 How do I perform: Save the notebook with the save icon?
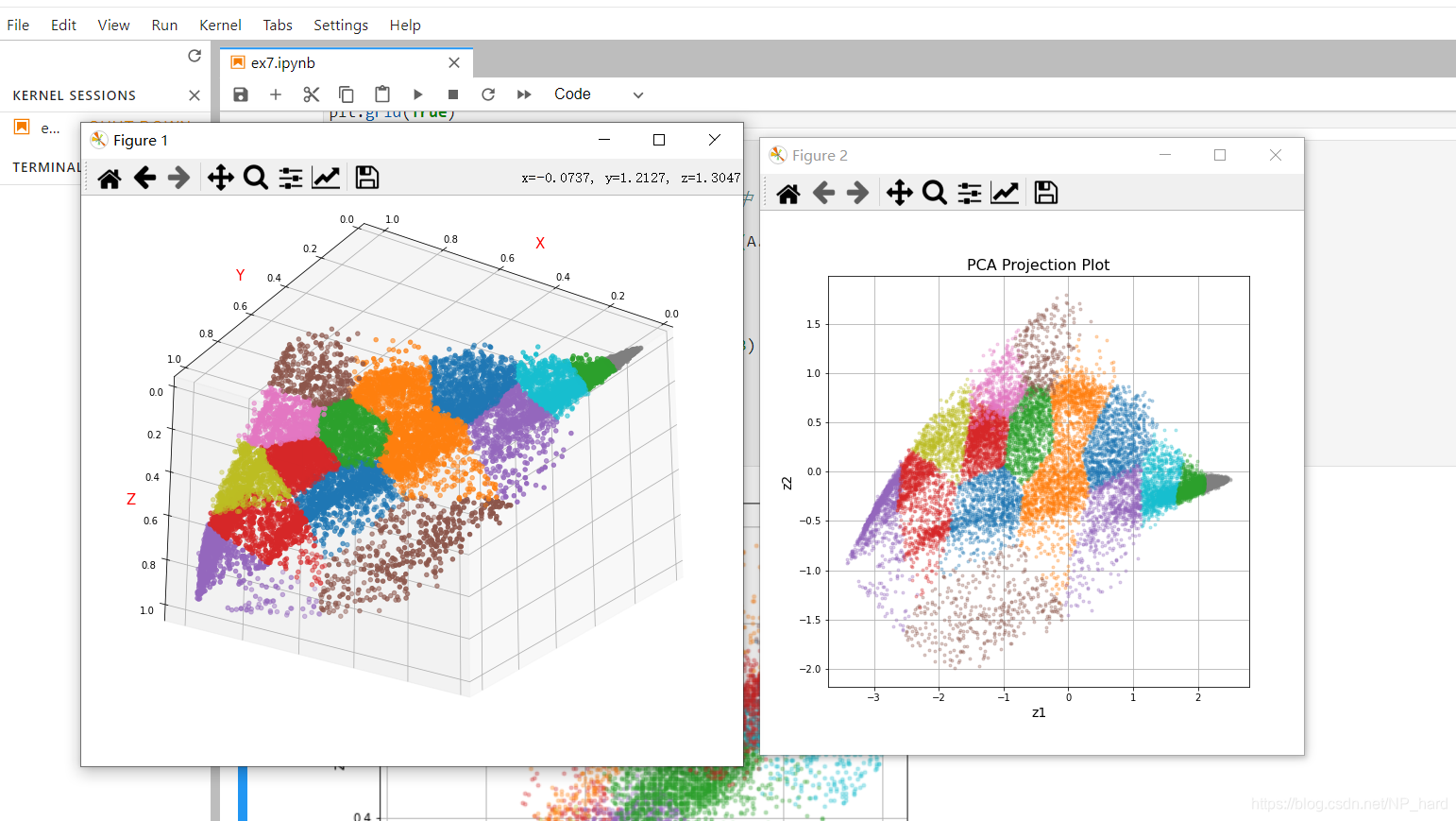click(x=241, y=94)
